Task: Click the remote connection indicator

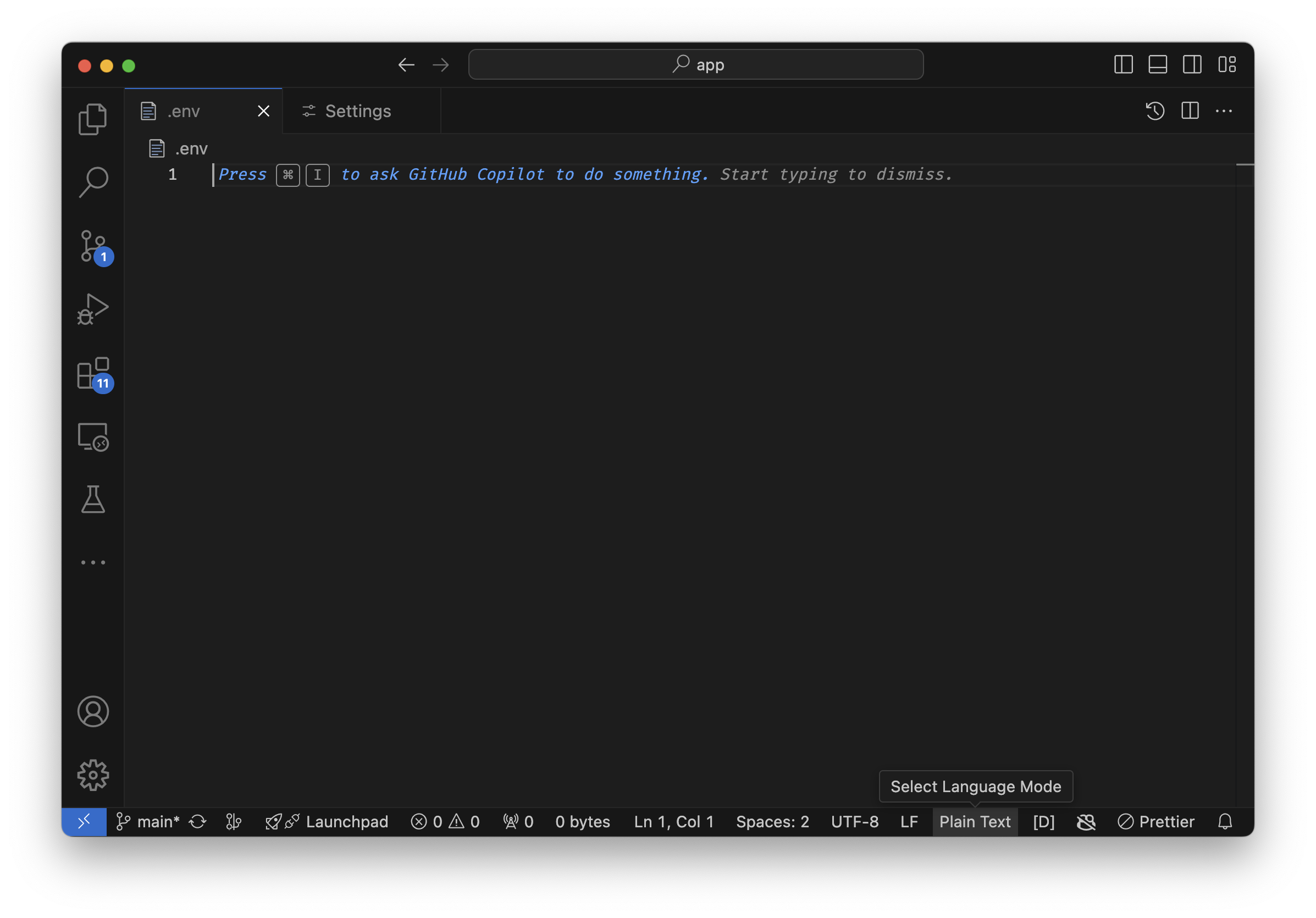Action: point(84,822)
